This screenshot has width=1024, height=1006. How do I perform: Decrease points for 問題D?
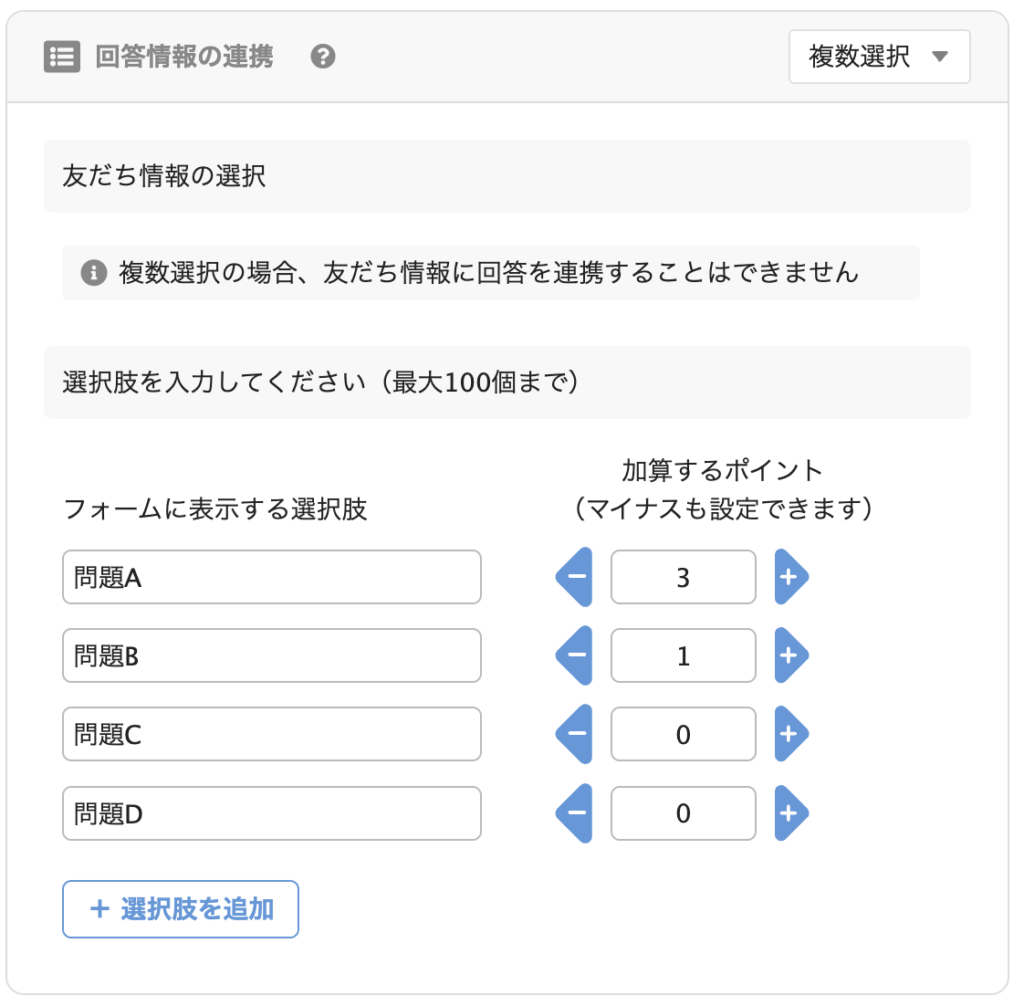(574, 813)
